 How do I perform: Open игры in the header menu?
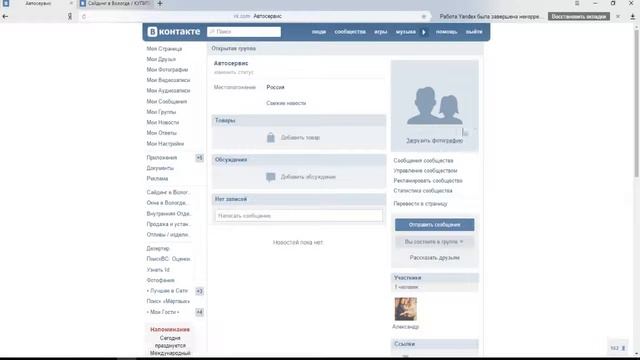click(380, 32)
